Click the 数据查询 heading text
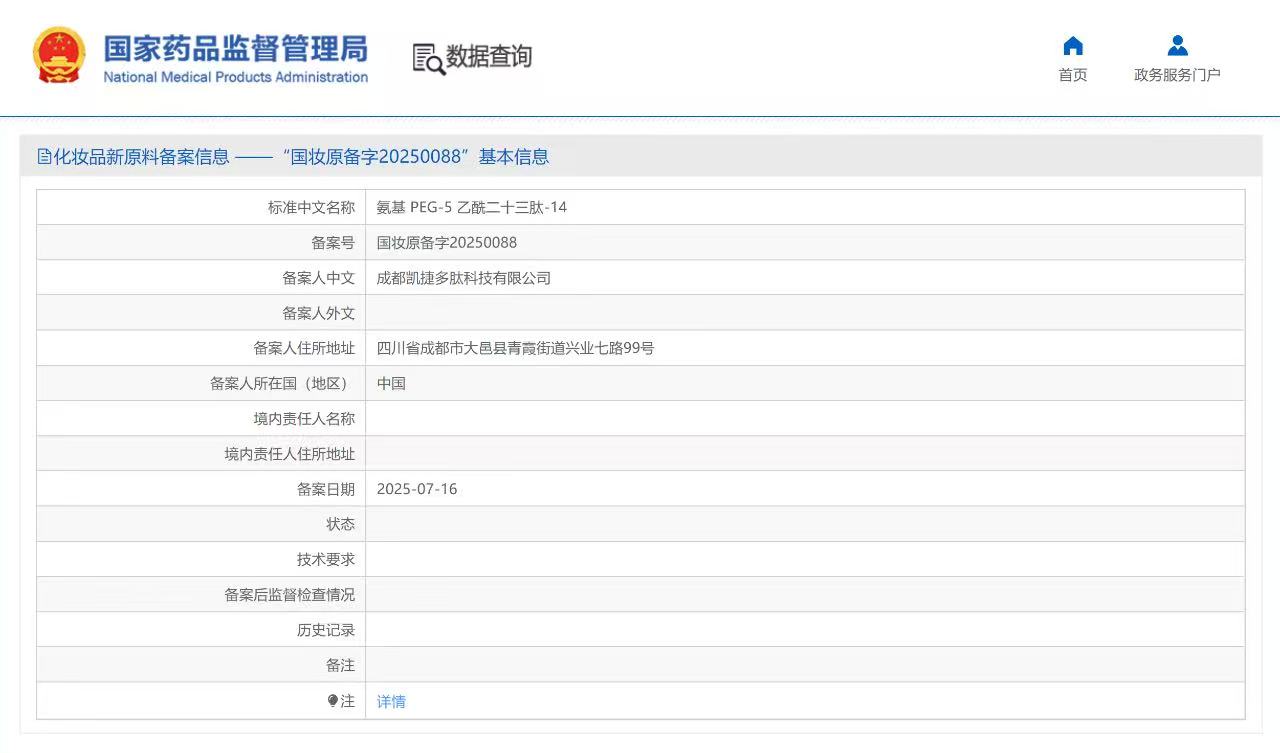This screenshot has width=1280, height=753. click(489, 57)
